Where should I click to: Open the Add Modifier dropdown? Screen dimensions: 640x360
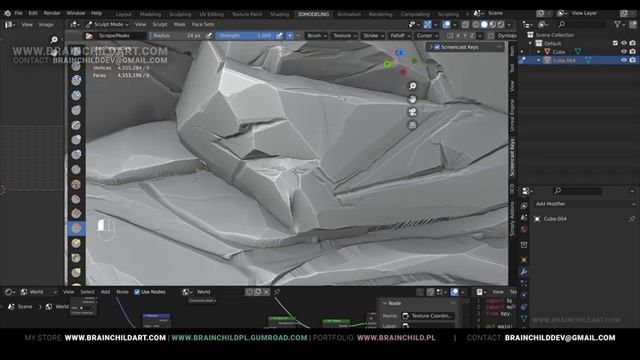[x=585, y=204]
